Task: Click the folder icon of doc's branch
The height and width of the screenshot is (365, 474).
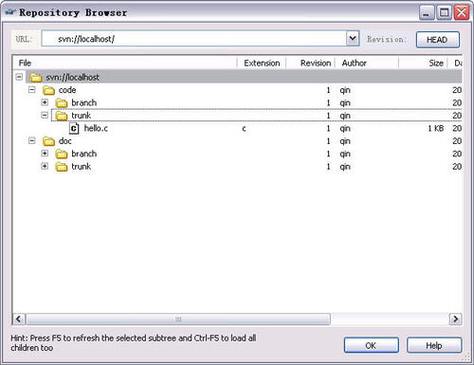Action: click(x=61, y=154)
